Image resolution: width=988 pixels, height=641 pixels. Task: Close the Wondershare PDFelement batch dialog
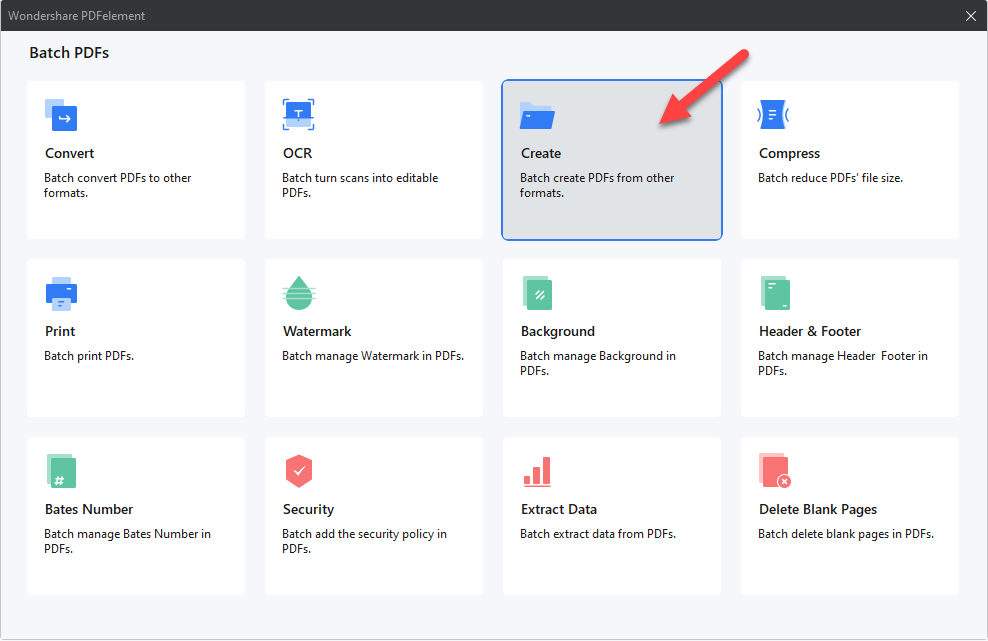pyautogui.click(x=970, y=15)
